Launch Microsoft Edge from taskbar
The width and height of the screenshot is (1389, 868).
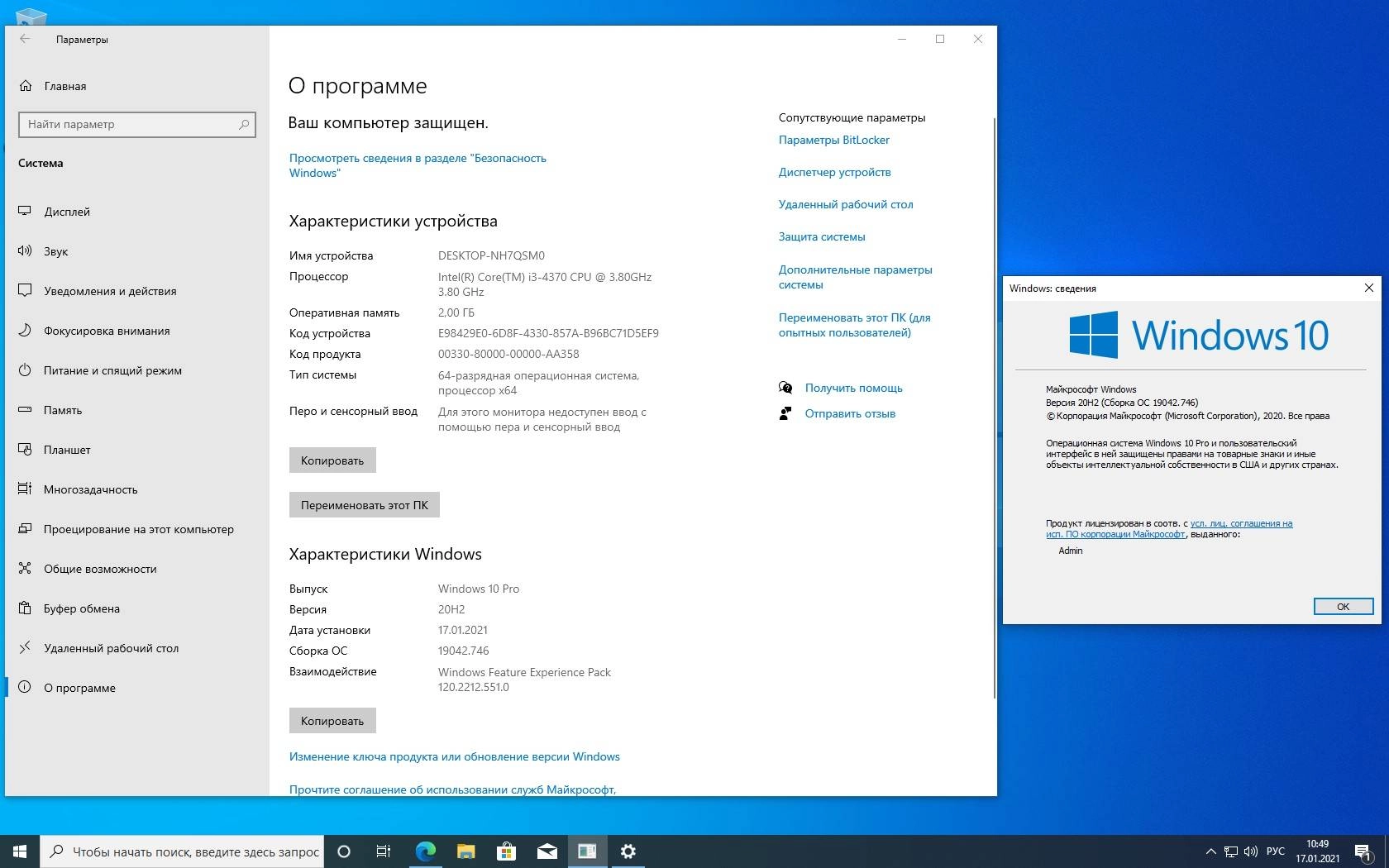(x=425, y=851)
